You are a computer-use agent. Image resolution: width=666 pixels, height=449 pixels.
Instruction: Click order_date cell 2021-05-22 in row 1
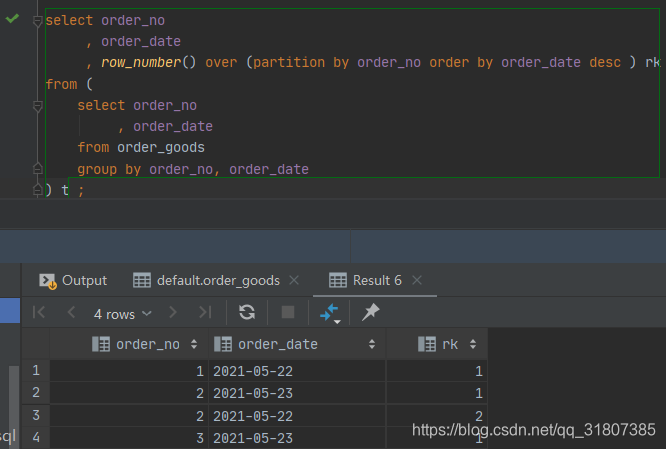pyautogui.click(x=297, y=371)
